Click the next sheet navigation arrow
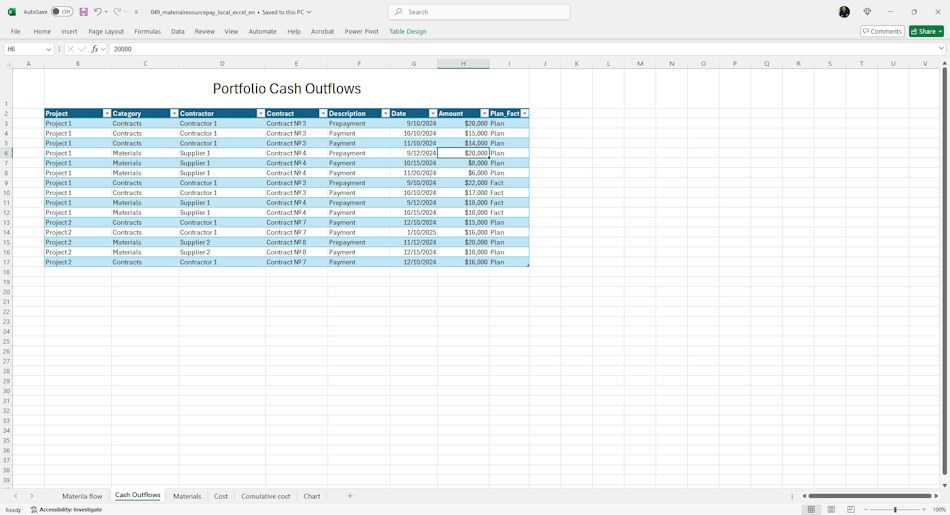The height and width of the screenshot is (515, 950). click(x=32, y=496)
